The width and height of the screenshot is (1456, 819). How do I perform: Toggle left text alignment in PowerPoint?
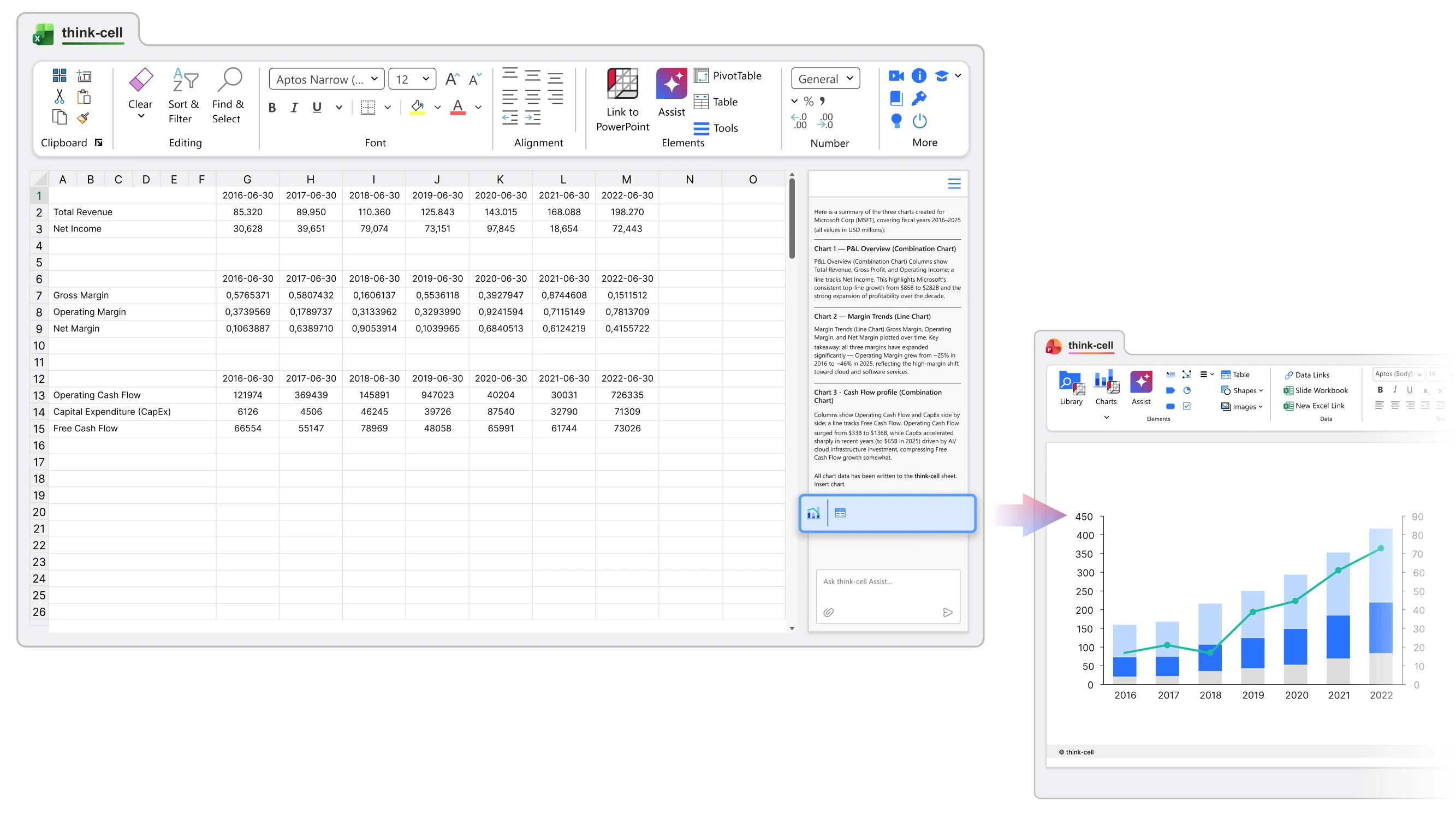[x=1380, y=405]
